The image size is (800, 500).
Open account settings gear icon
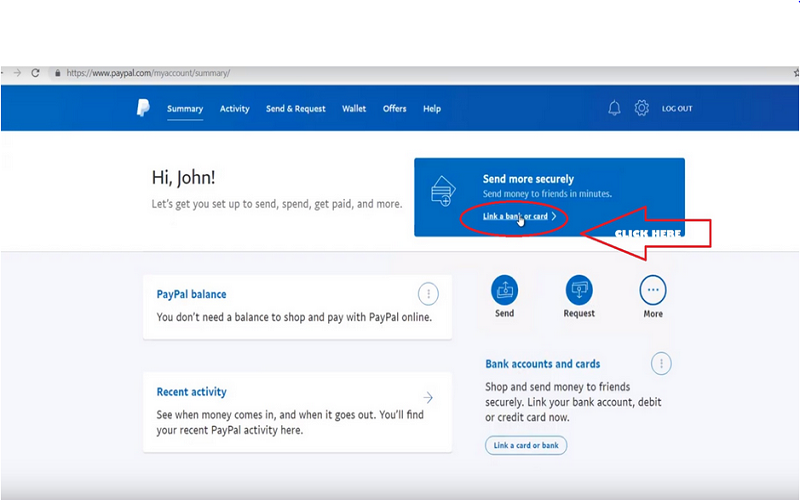641,108
